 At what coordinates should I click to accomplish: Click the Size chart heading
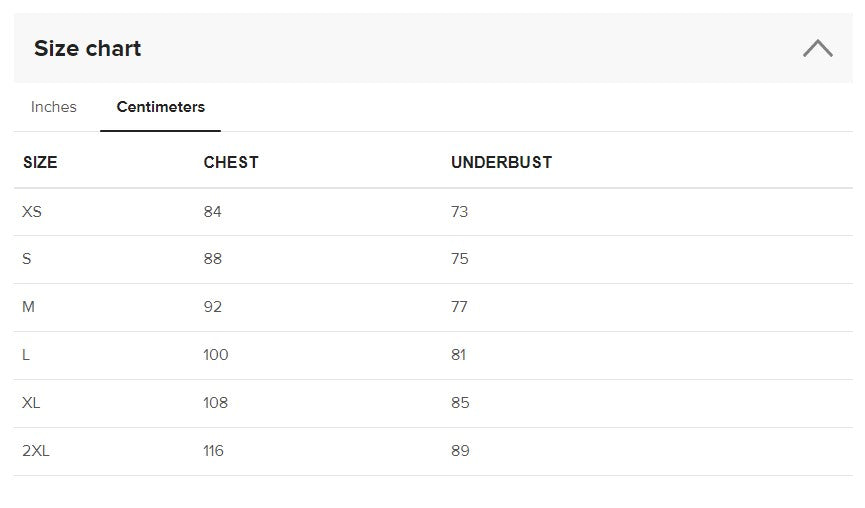coord(88,48)
